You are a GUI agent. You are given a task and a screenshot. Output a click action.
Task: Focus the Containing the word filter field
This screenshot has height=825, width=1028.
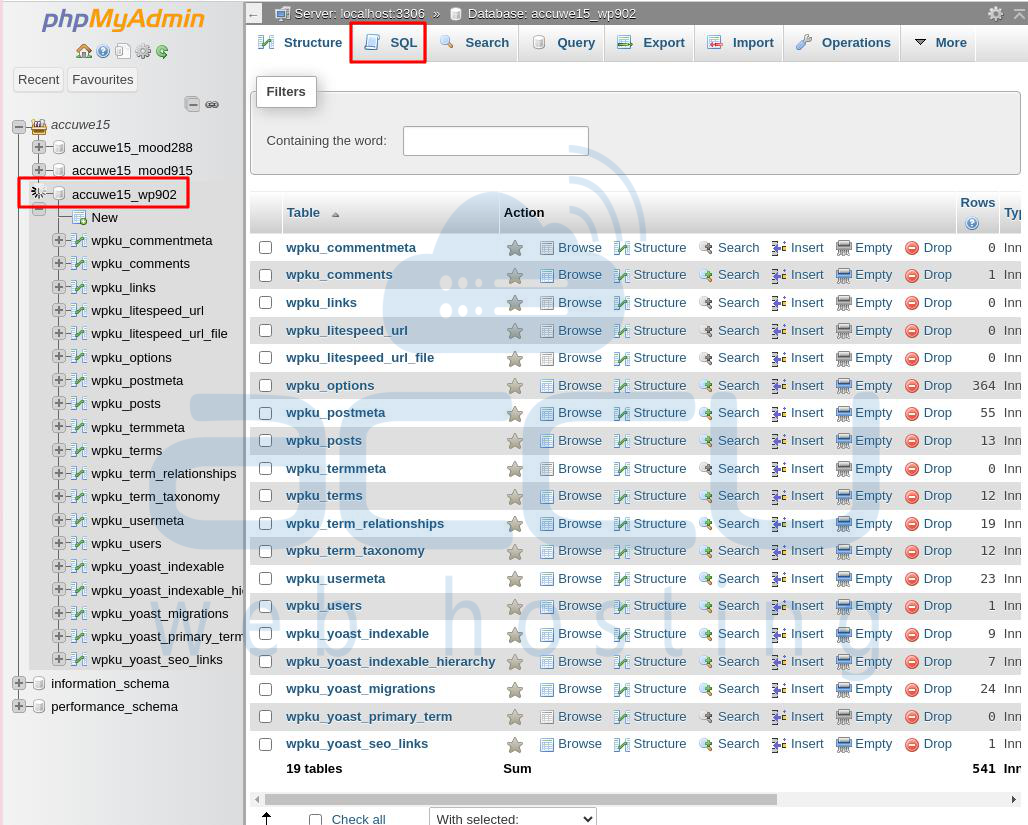496,141
